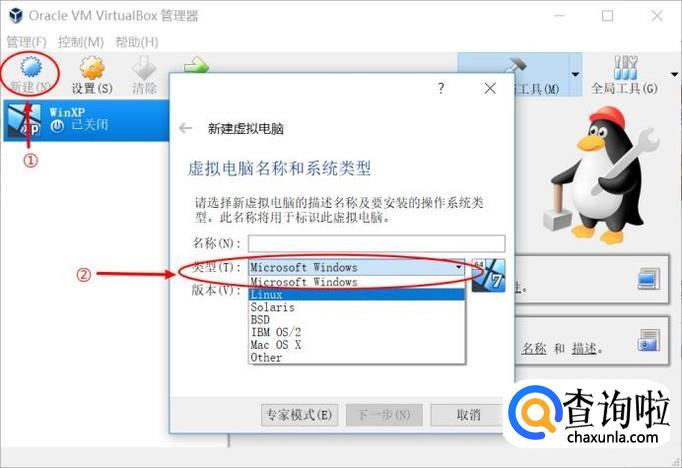Click the dialog help question mark
Viewport: 682px width, 468px height.
coord(441,88)
